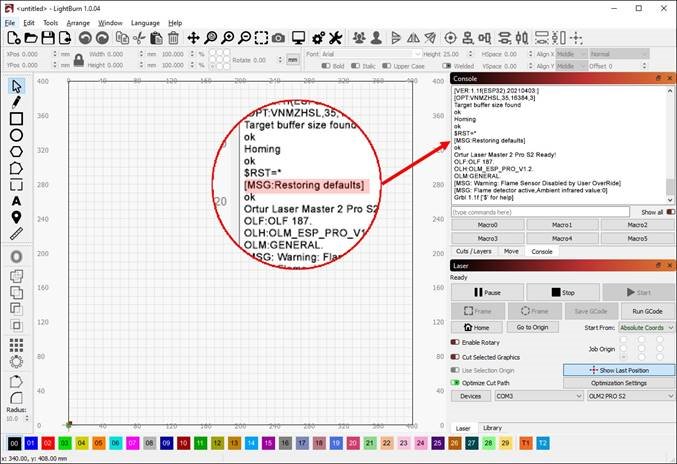The height and width of the screenshot is (464, 677).
Task: Open the COM3 port dropdown
Action: pos(539,396)
